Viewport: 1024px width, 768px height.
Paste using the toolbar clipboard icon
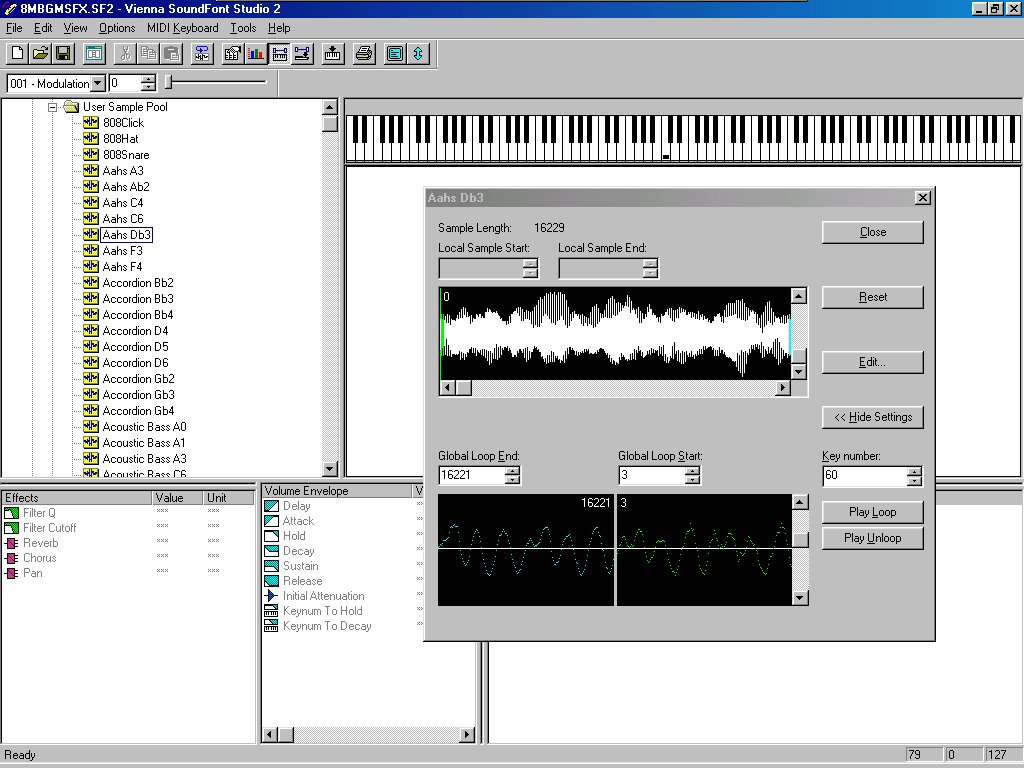coord(171,54)
